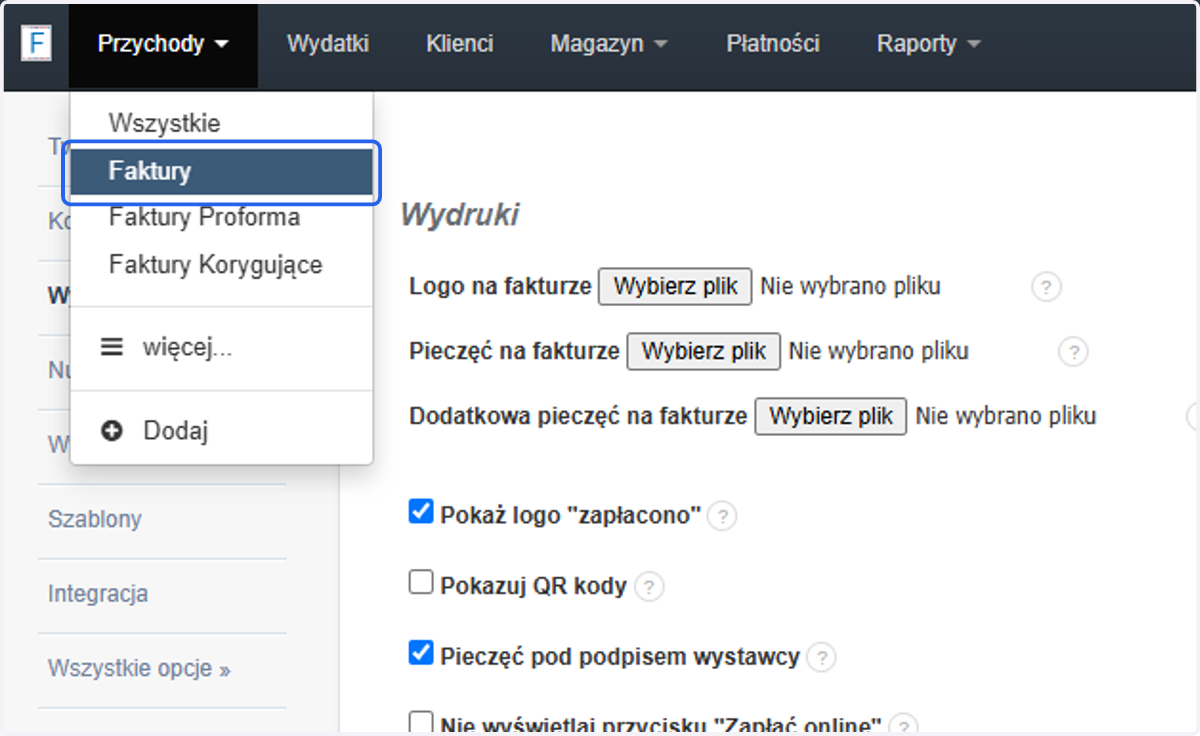Select Wszystkie in Przychody menu

pyautogui.click(x=222, y=124)
